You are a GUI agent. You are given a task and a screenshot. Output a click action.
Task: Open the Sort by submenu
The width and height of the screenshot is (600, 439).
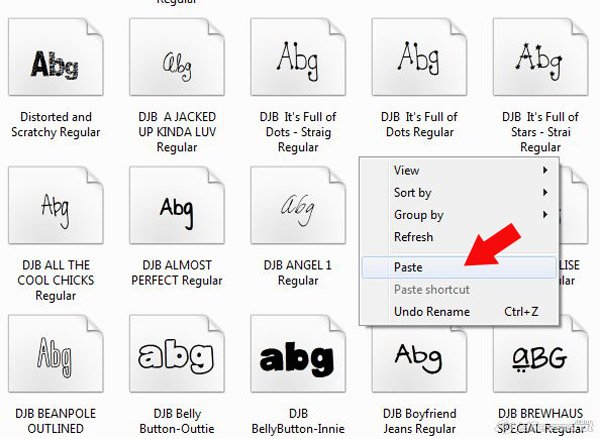pyautogui.click(x=459, y=193)
